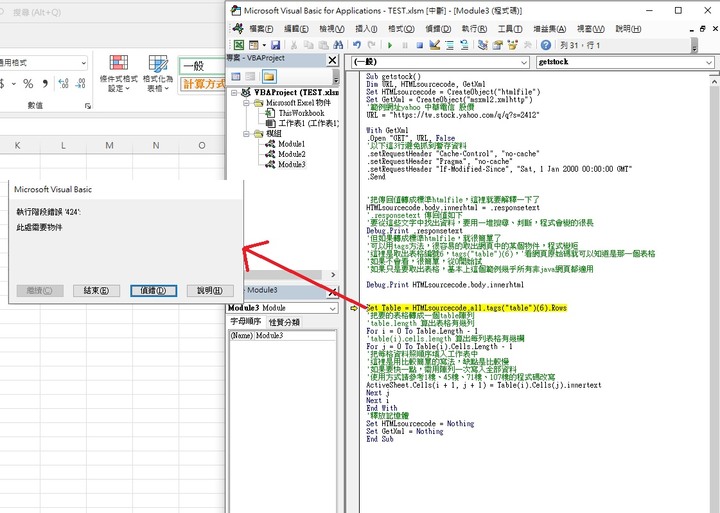Click the blue Help question mark icon

[x=546, y=45]
